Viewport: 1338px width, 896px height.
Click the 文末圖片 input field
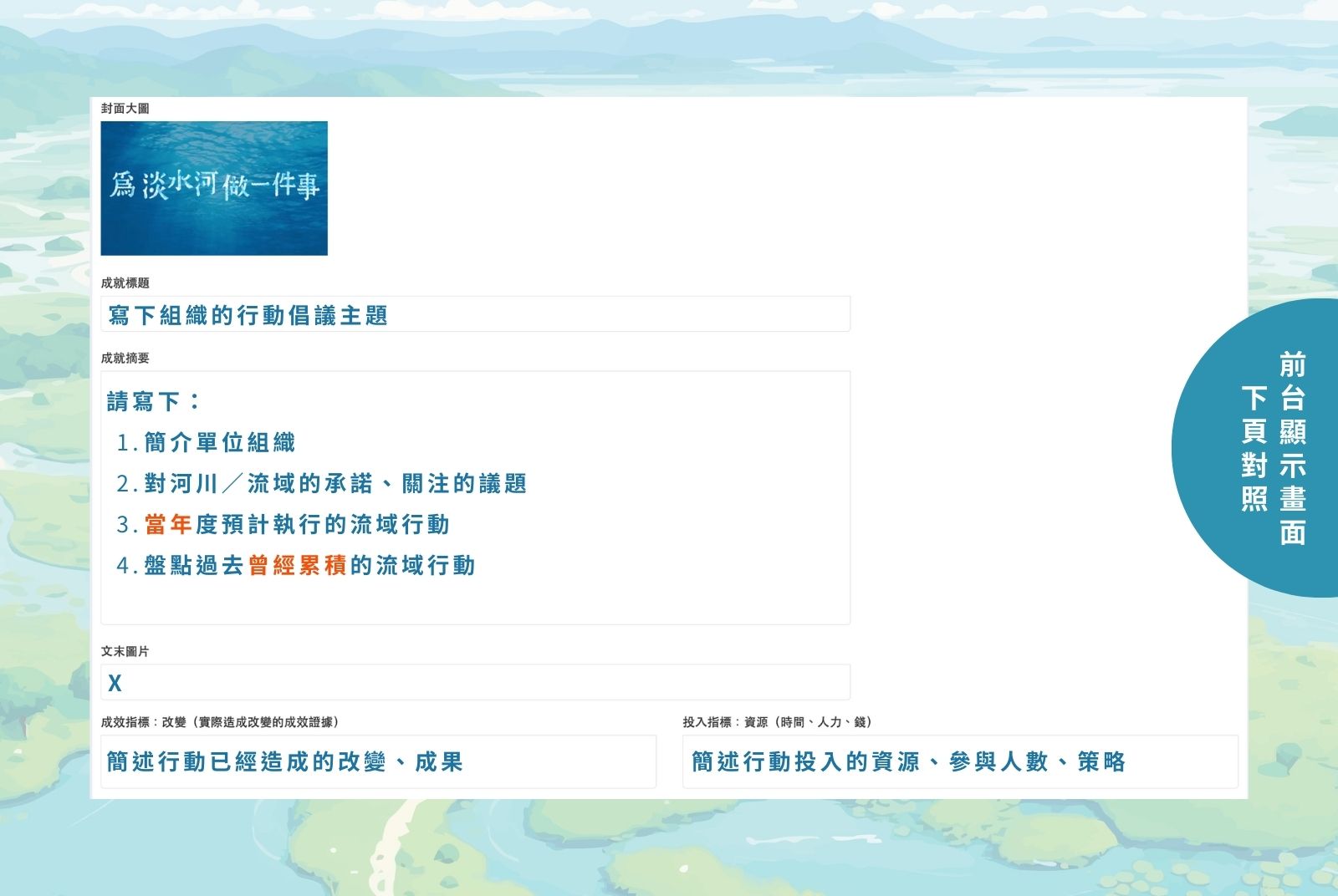[475, 682]
